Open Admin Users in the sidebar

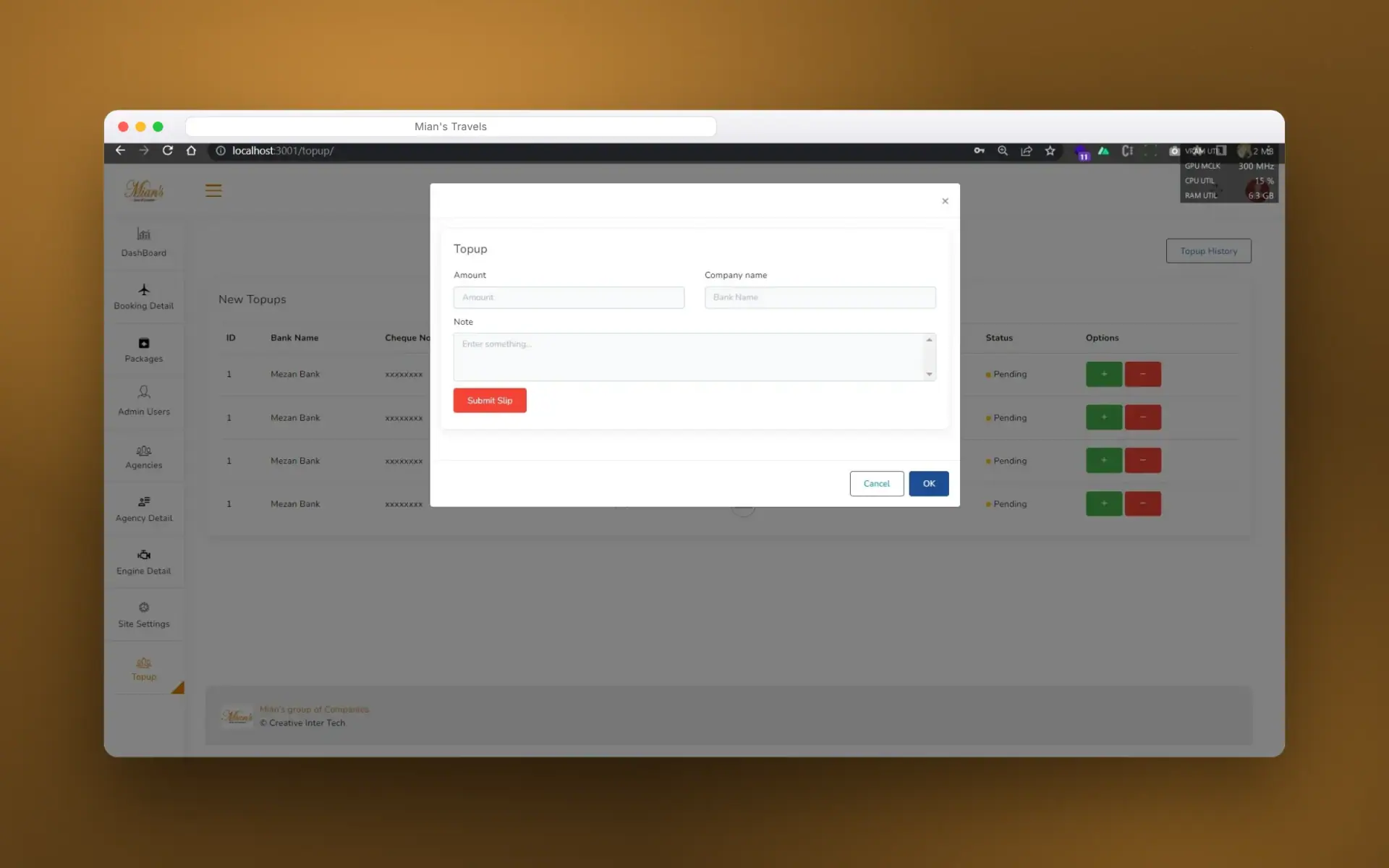point(144,401)
